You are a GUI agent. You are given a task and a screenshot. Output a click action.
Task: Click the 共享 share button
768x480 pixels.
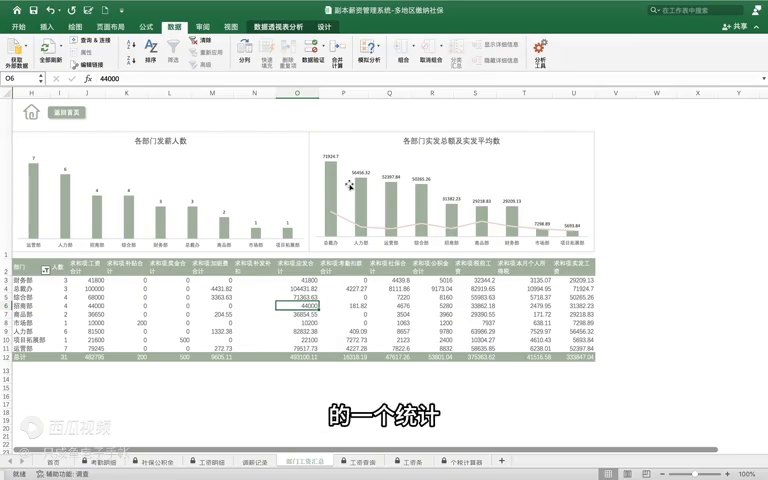(736, 27)
